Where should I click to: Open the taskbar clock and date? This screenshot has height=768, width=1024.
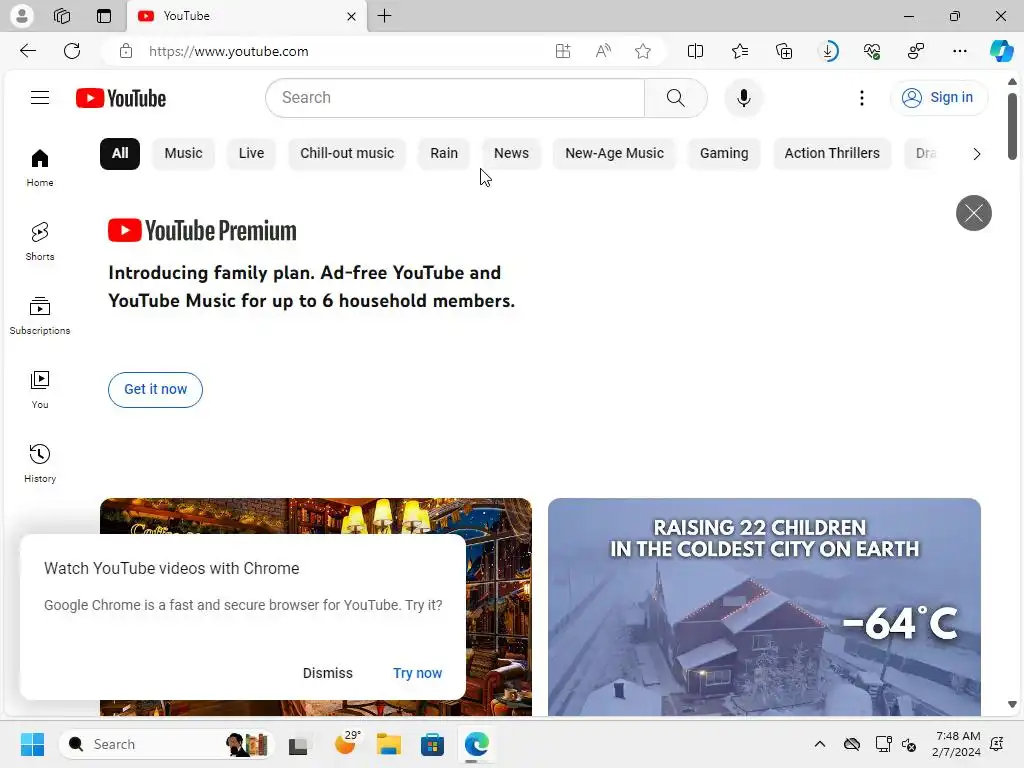coord(956,744)
